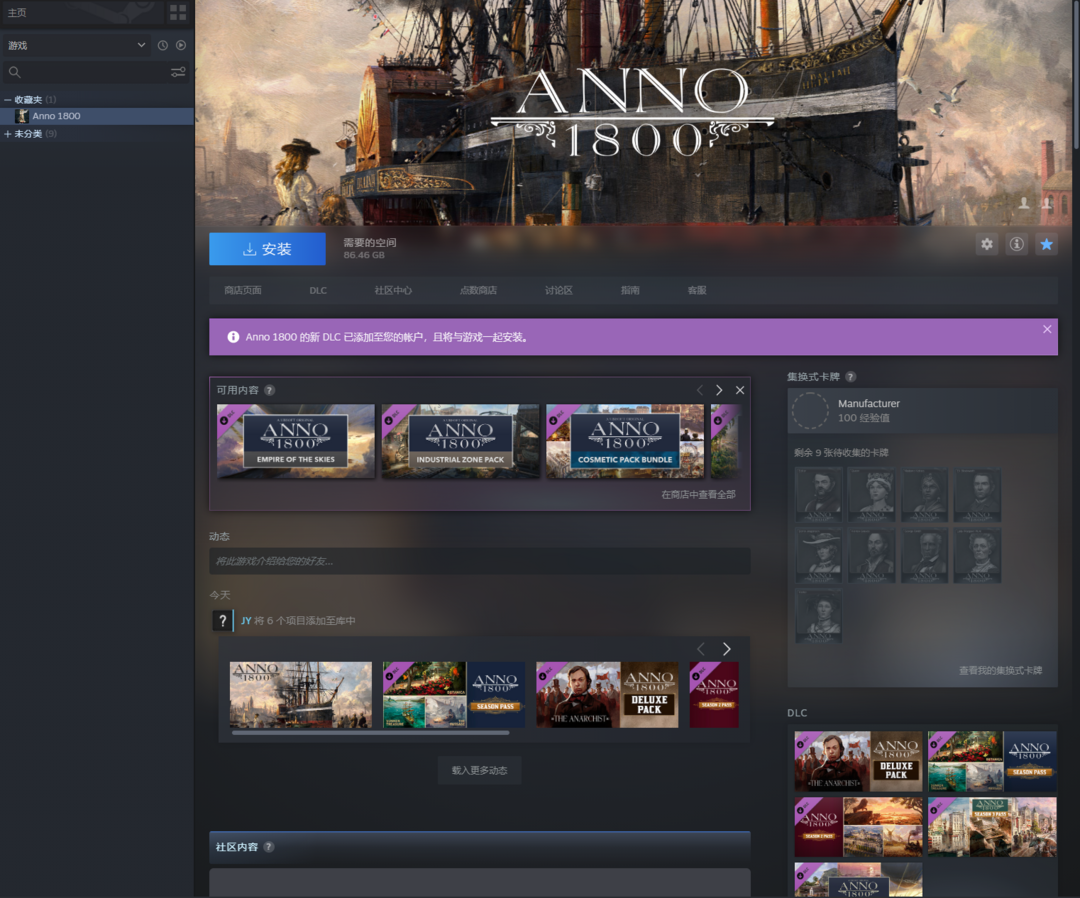The height and width of the screenshot is (898, 1080).
Task: Open the library filter options icon
Action: tap(178, 72)
